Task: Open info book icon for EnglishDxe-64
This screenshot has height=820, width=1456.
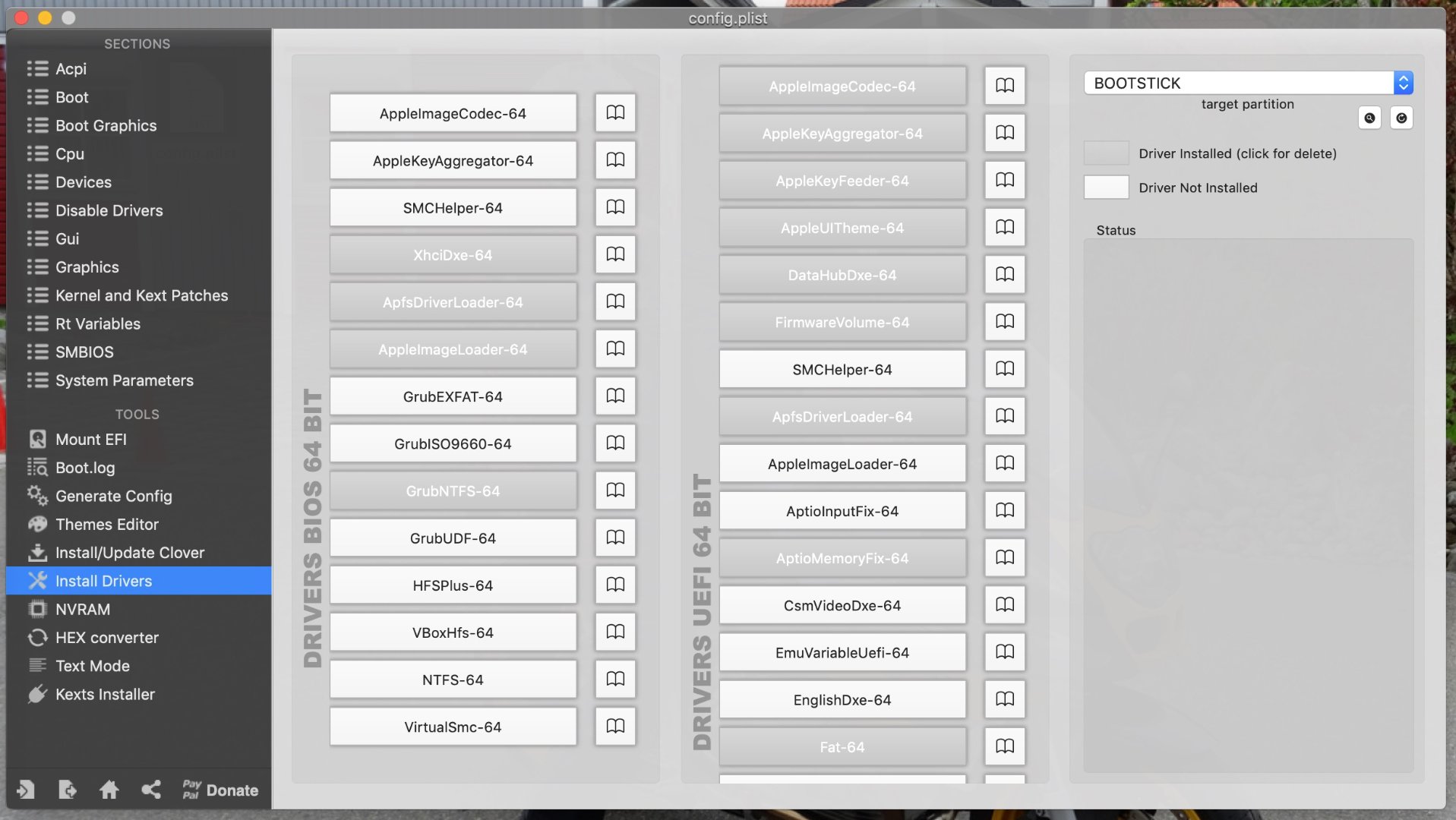Action: [1004, 699]
